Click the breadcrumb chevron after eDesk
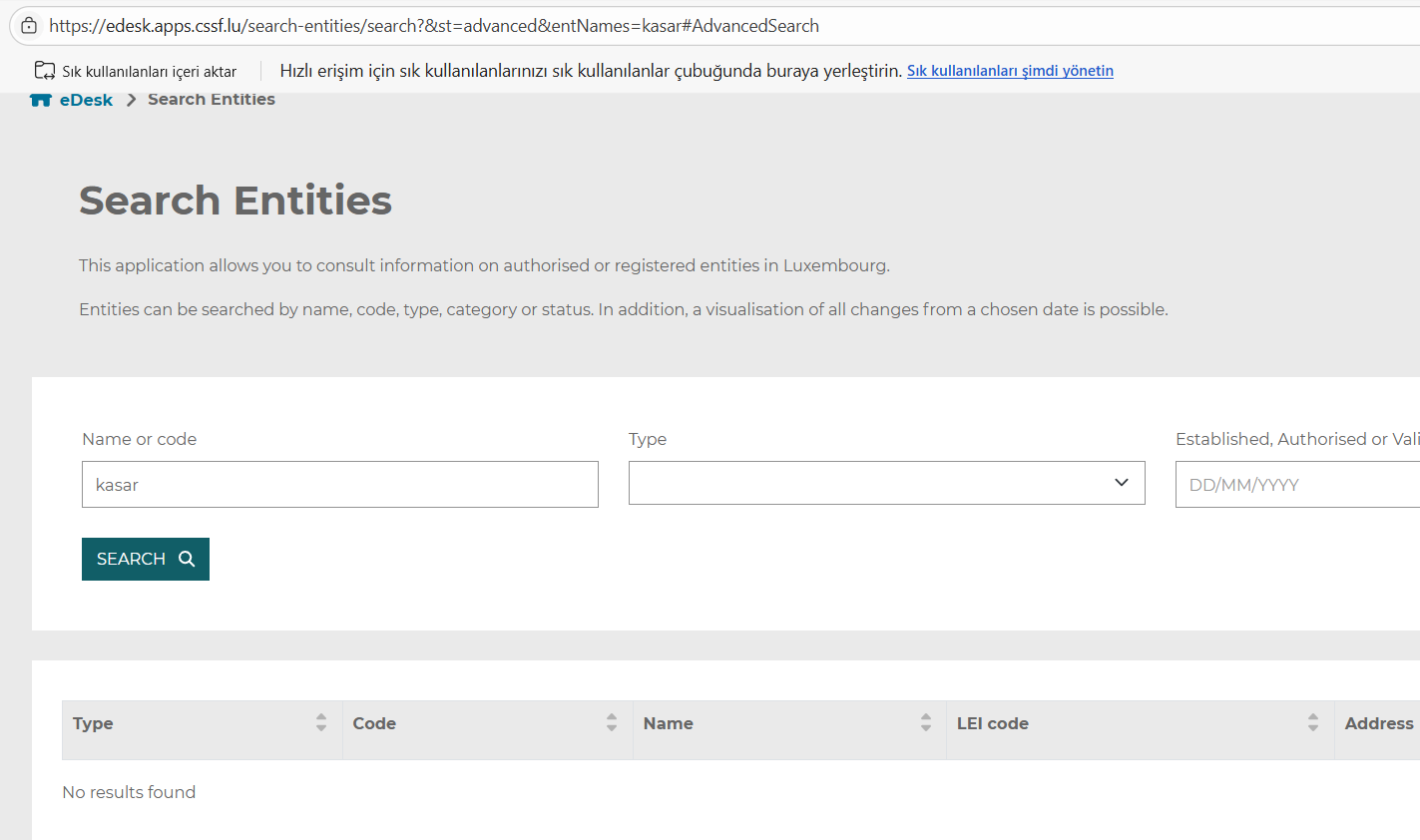Viewport: 1420px width, 840px height. click(x=131, y=100)
